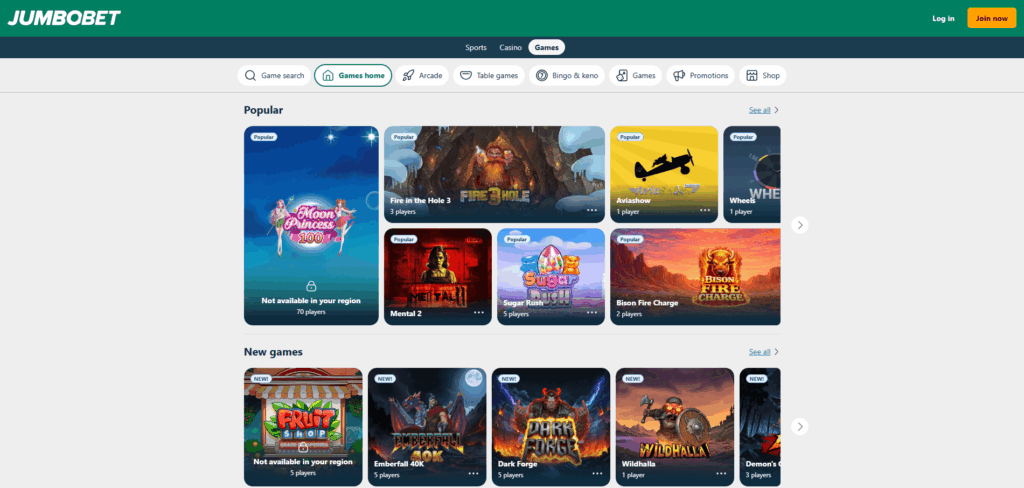This screenshot has width=1024, height=488.
Task: Click chevron next to New games See all
Action: (776, 352)
